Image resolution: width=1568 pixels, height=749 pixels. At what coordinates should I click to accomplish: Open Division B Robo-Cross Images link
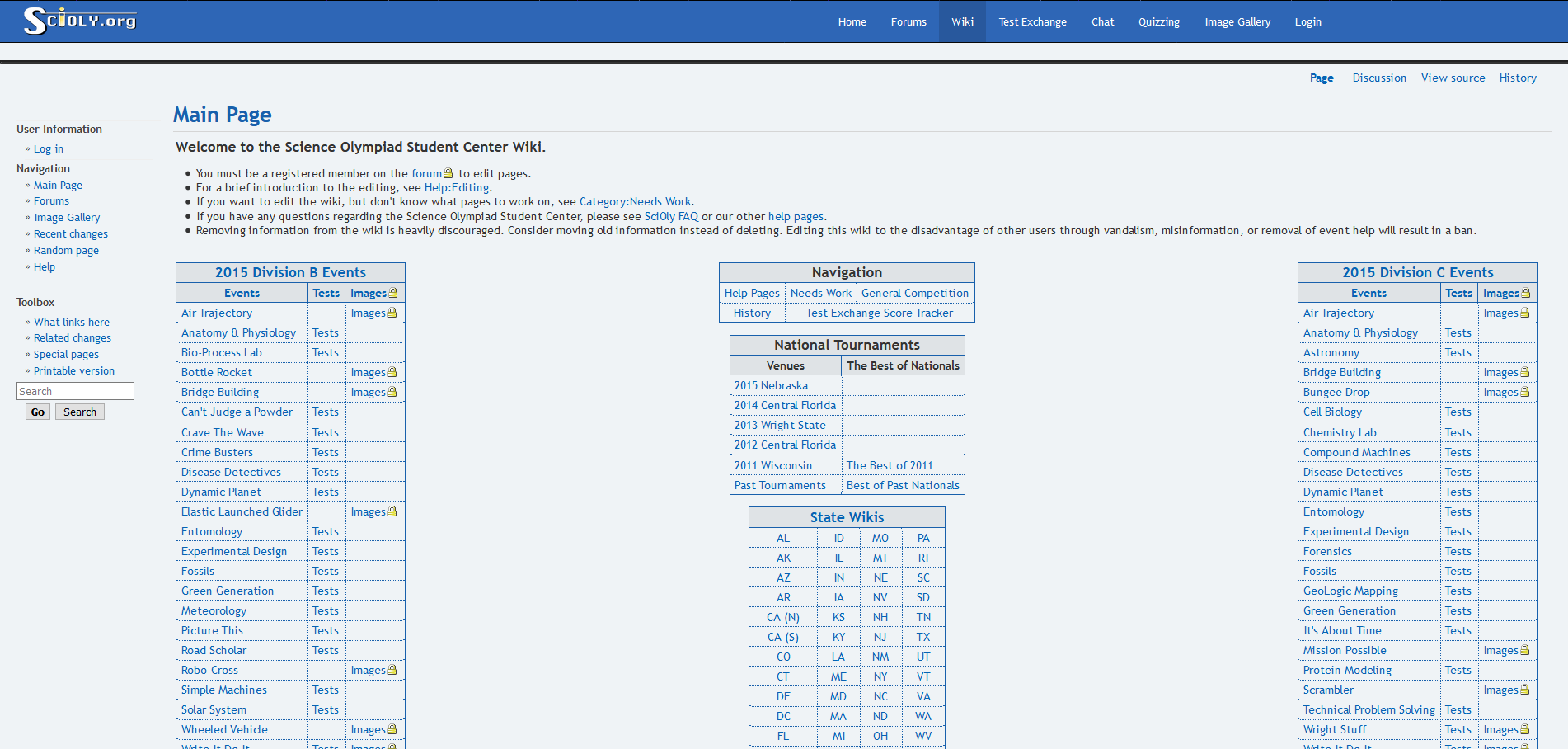(368, 671)
